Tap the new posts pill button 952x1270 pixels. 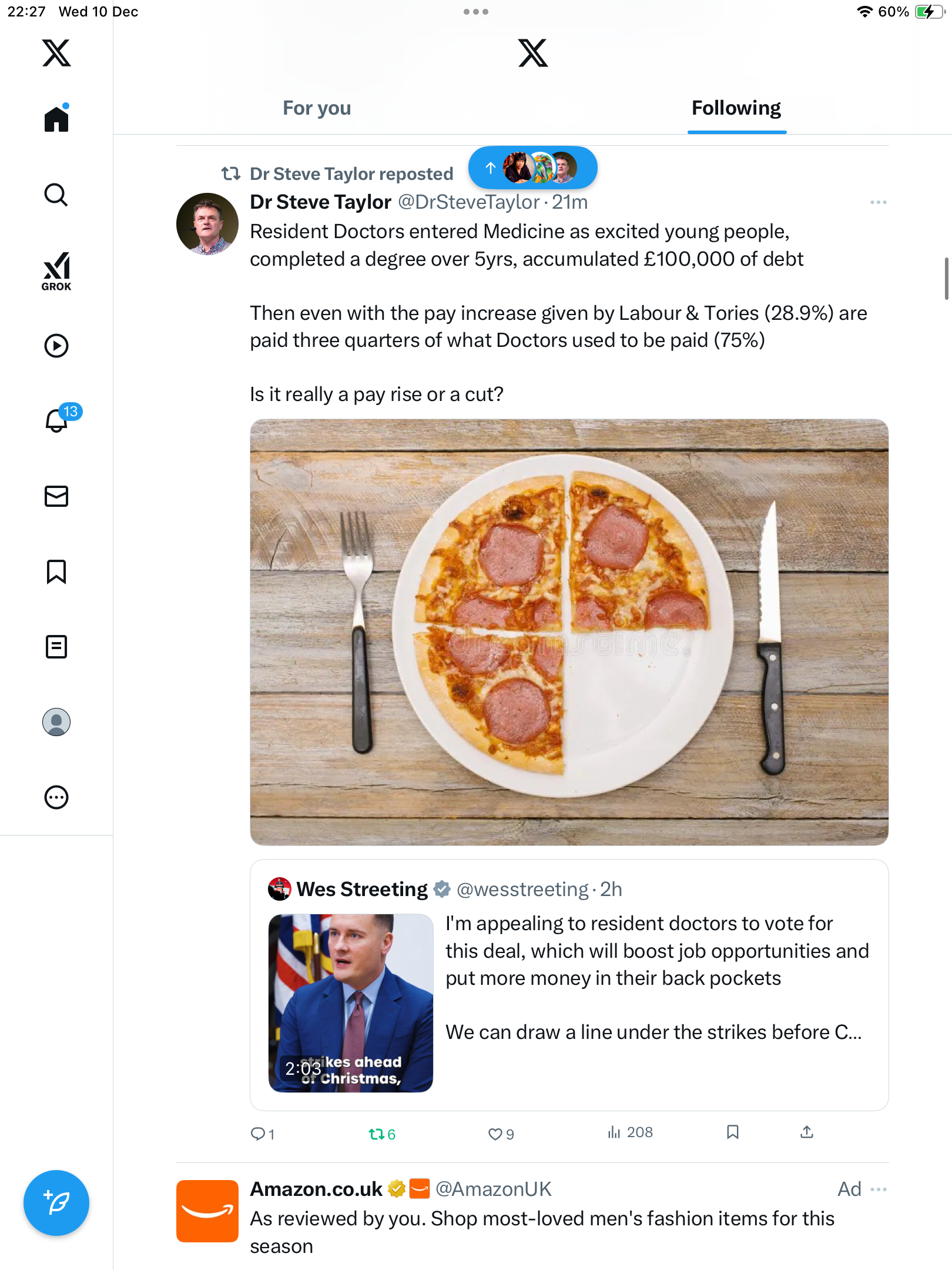click(x=532, y=168)
